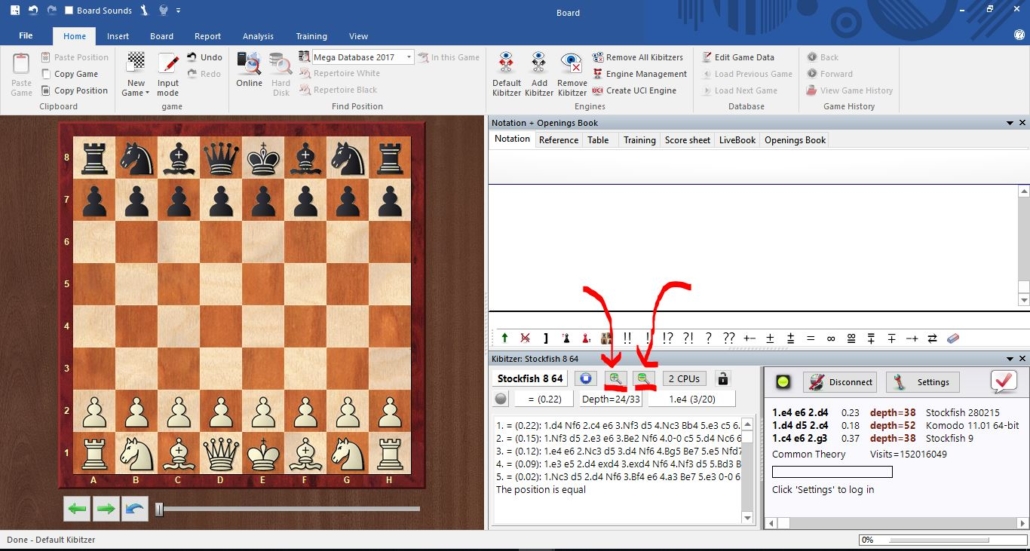This screenshot has width=1030, height=551.
Task: Click the grey round indicator beside evaluation
Action: point(501,399)
